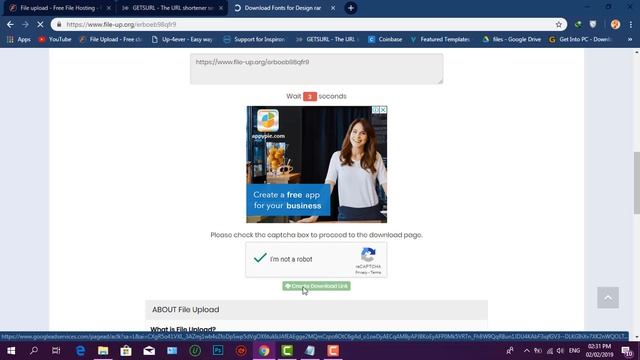Open a new browser tab with the plus button

[351, 8]
